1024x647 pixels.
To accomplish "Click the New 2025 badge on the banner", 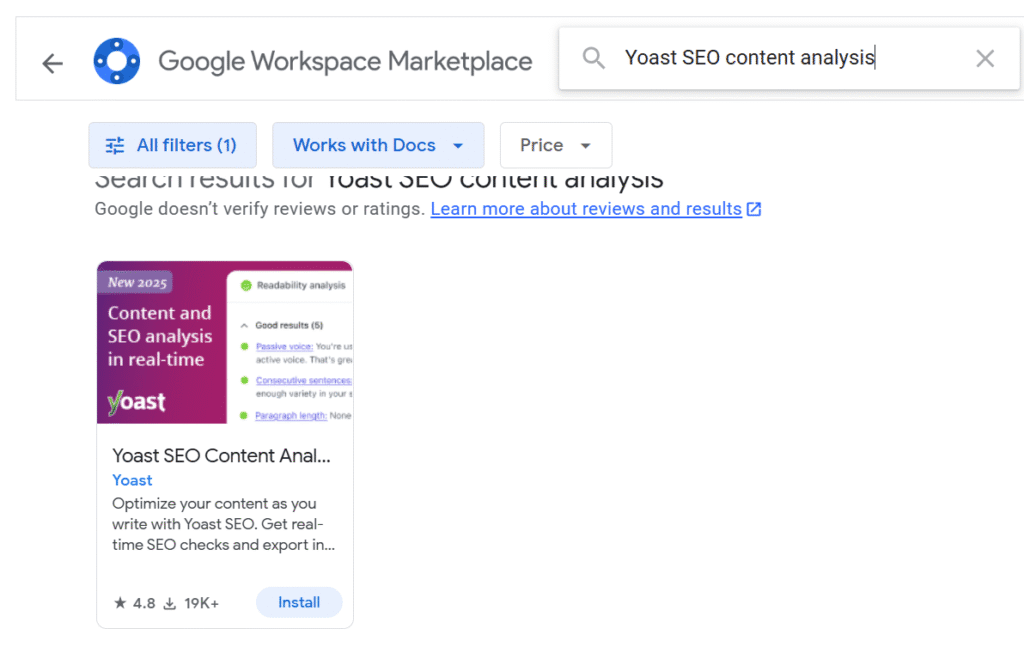I will tap(138, 282).
